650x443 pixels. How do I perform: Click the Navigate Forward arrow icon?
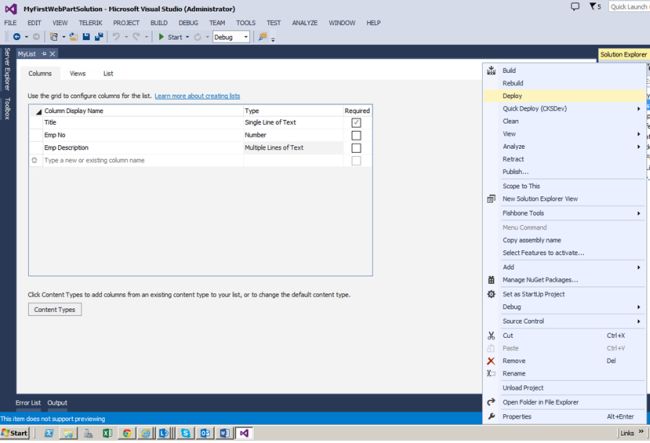[36, 37]
